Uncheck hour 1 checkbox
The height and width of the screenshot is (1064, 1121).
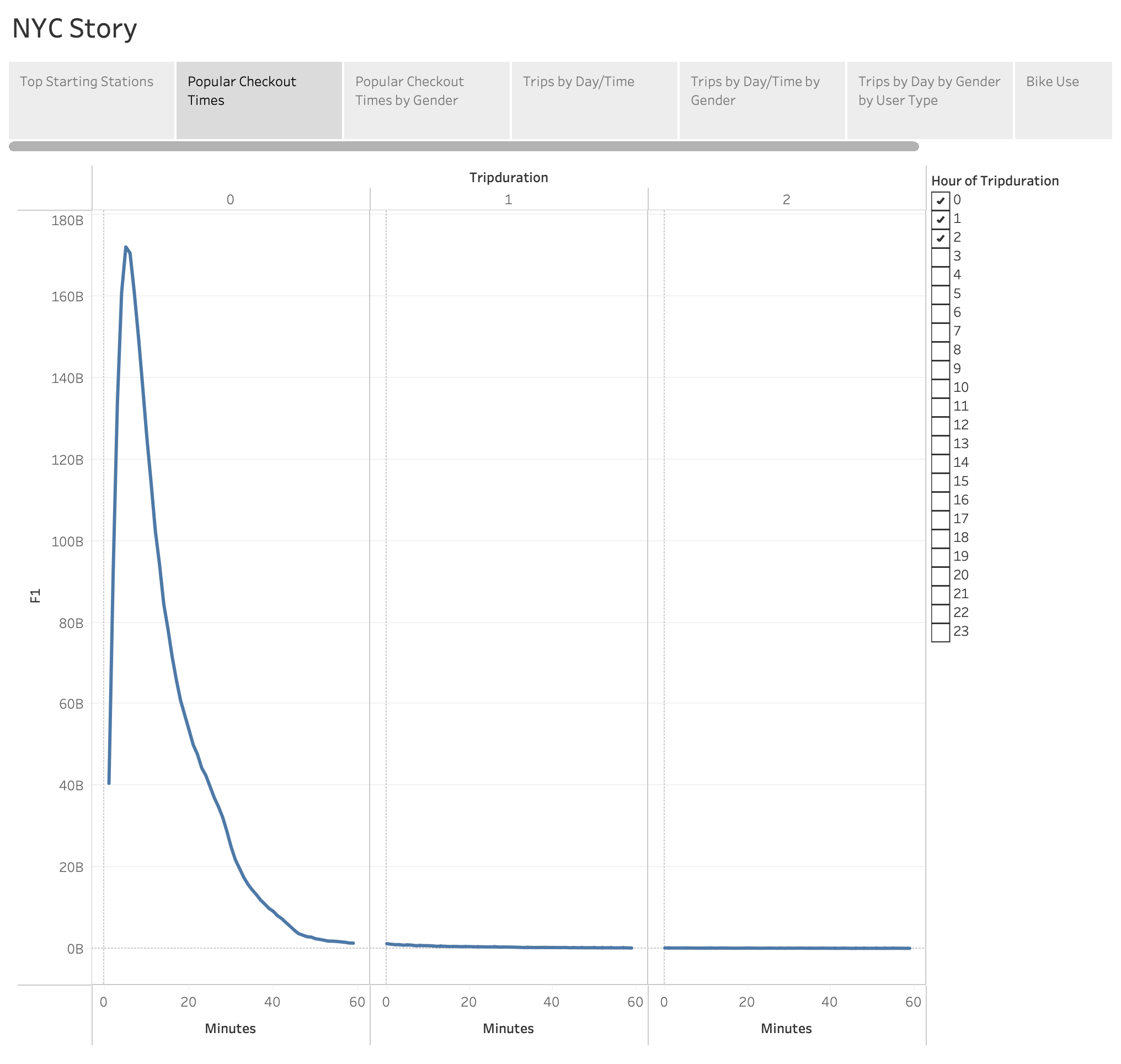tap(939, 219)
